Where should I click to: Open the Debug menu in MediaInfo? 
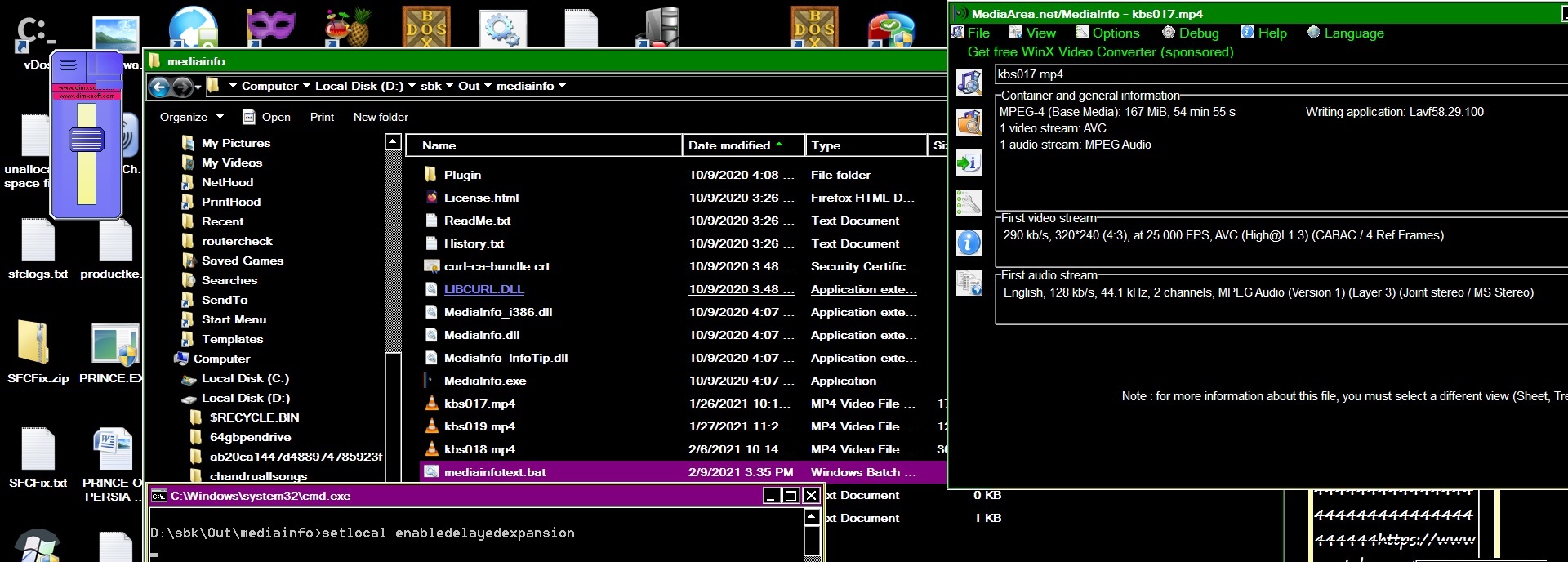click(1190, 33)
